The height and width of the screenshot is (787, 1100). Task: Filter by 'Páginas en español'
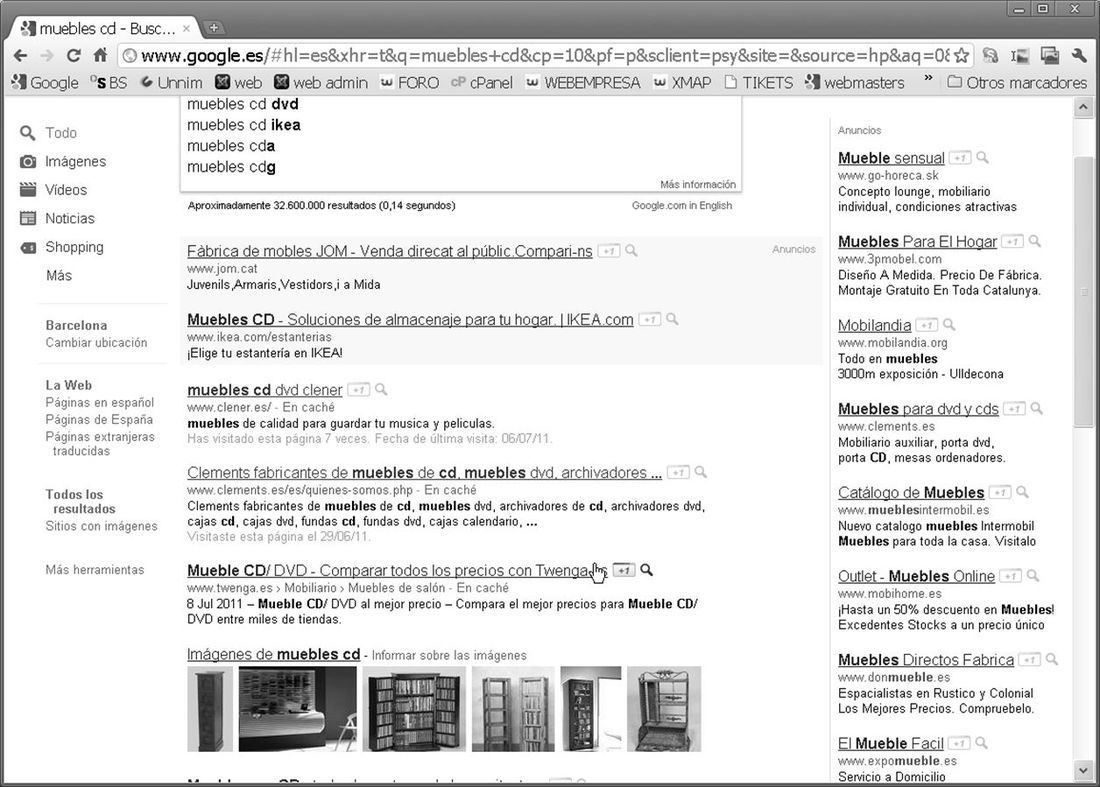click(x=100, y=403)
